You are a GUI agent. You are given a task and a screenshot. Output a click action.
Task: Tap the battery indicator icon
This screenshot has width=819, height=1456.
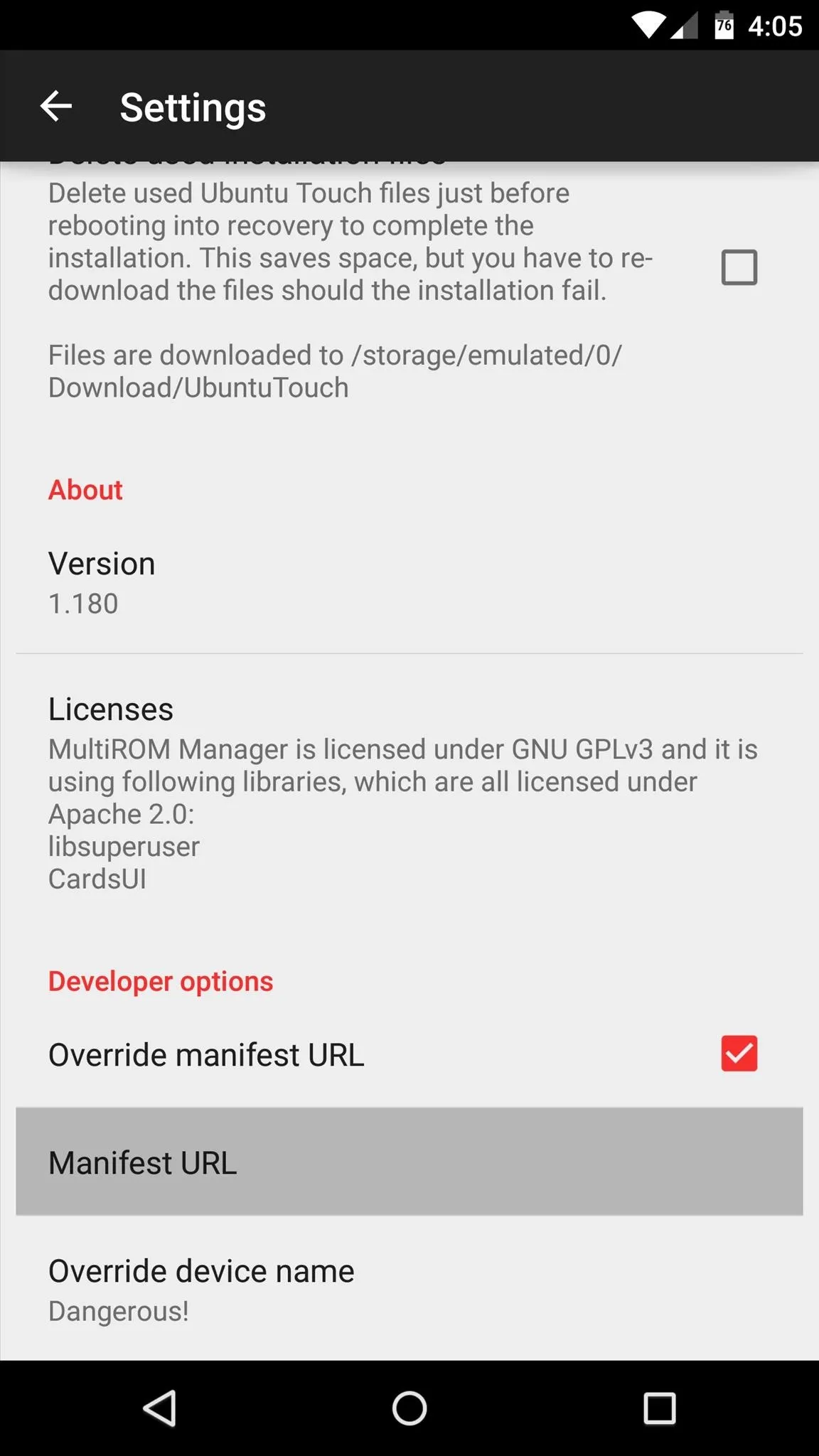point(724,26)
